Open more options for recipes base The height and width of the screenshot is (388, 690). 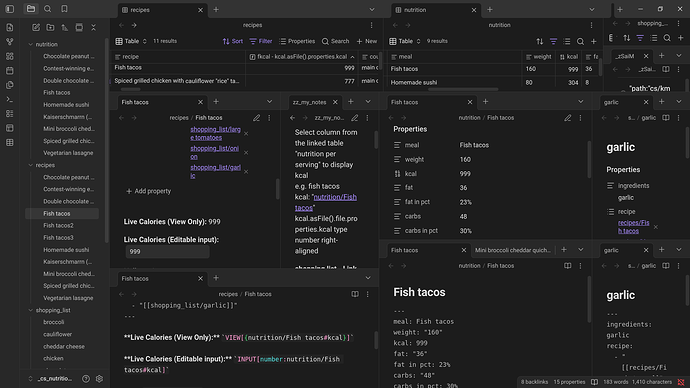(371, 26)
